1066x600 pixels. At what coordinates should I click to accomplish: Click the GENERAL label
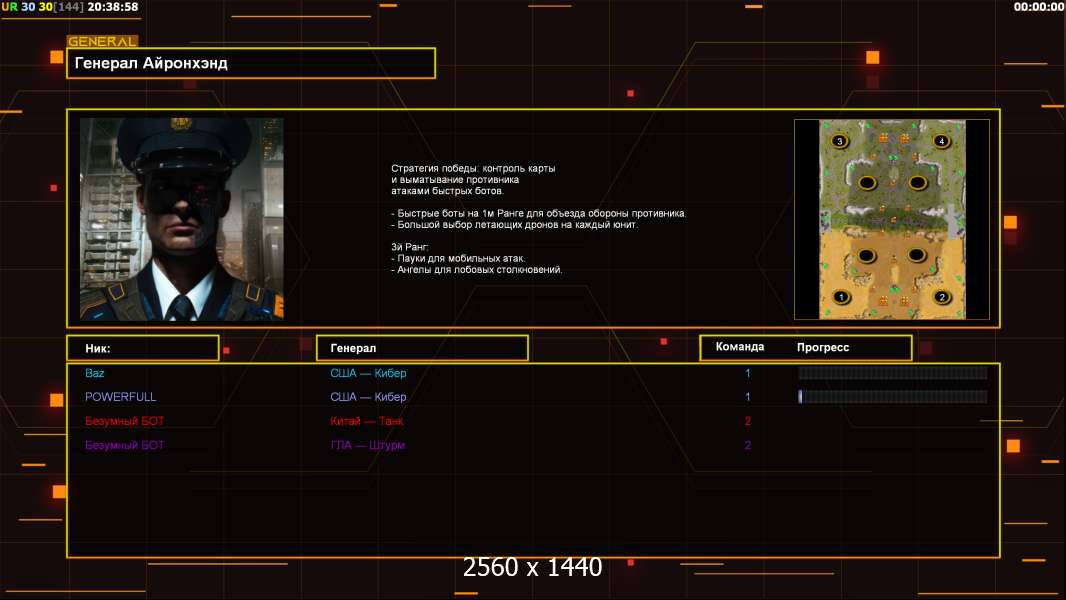pos(102,41)
